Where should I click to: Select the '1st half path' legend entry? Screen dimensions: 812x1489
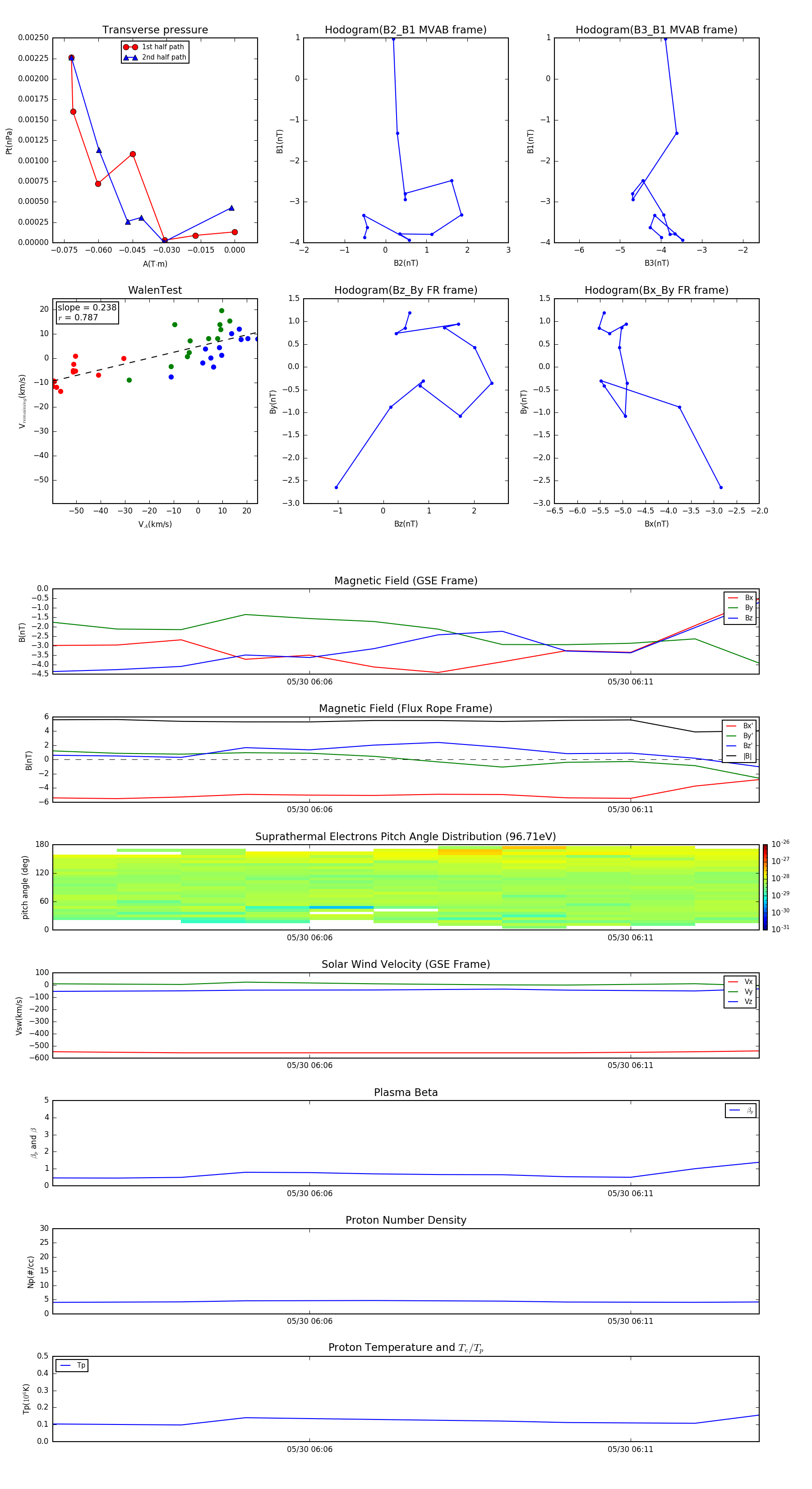pos(154,47)
